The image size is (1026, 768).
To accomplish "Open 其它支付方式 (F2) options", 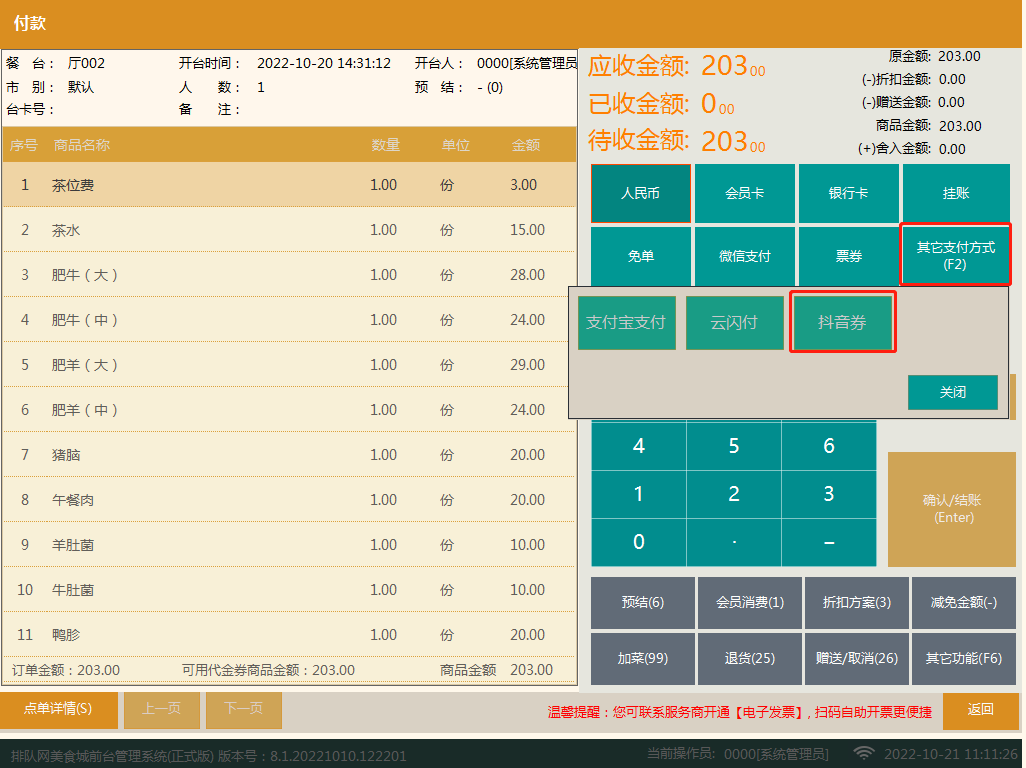I will click(x=955, y=255).
